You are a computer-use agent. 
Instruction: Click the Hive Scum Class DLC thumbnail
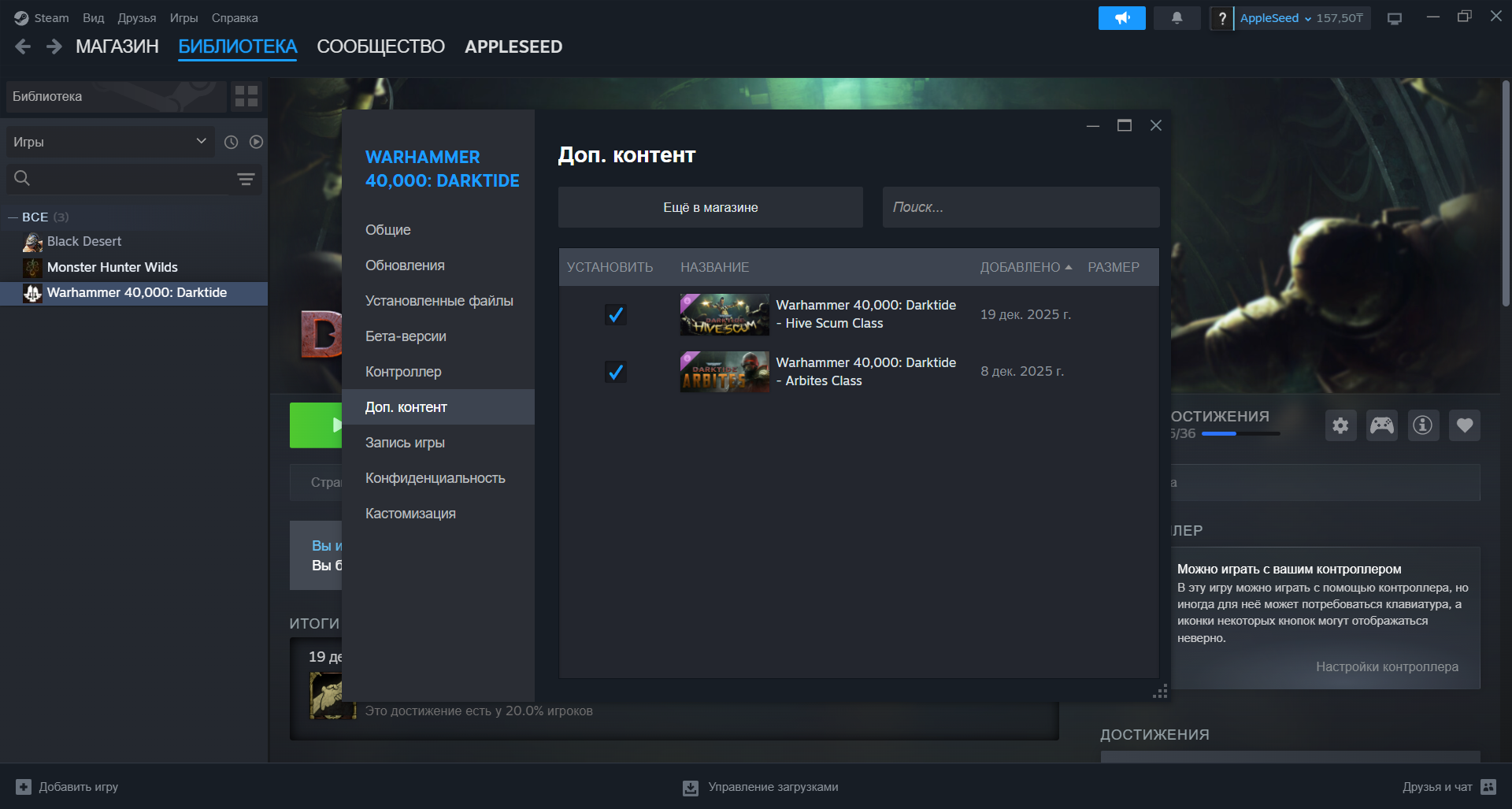point(724,314)
